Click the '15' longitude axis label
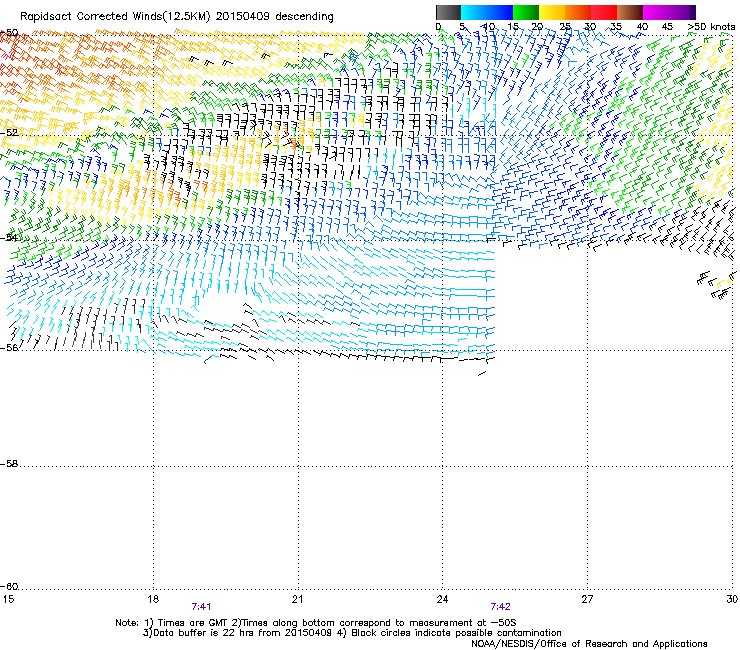 pyautogui.click(x=8, y=599)
